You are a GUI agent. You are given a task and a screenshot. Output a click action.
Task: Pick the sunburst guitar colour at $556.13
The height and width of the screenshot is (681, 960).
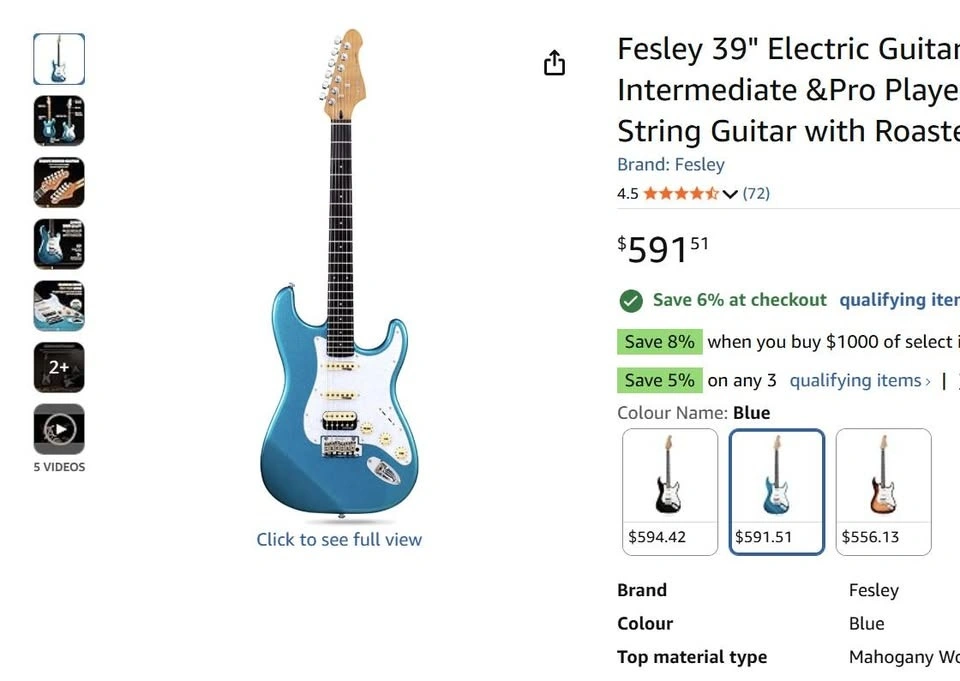click(x=883, y=491)
